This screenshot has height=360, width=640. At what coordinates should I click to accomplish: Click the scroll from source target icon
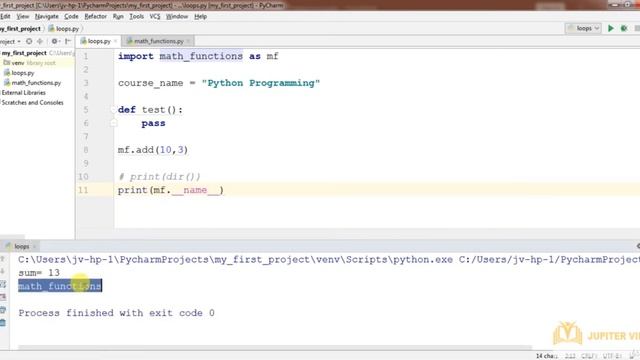pyautogui.click(x=29, y=41)
